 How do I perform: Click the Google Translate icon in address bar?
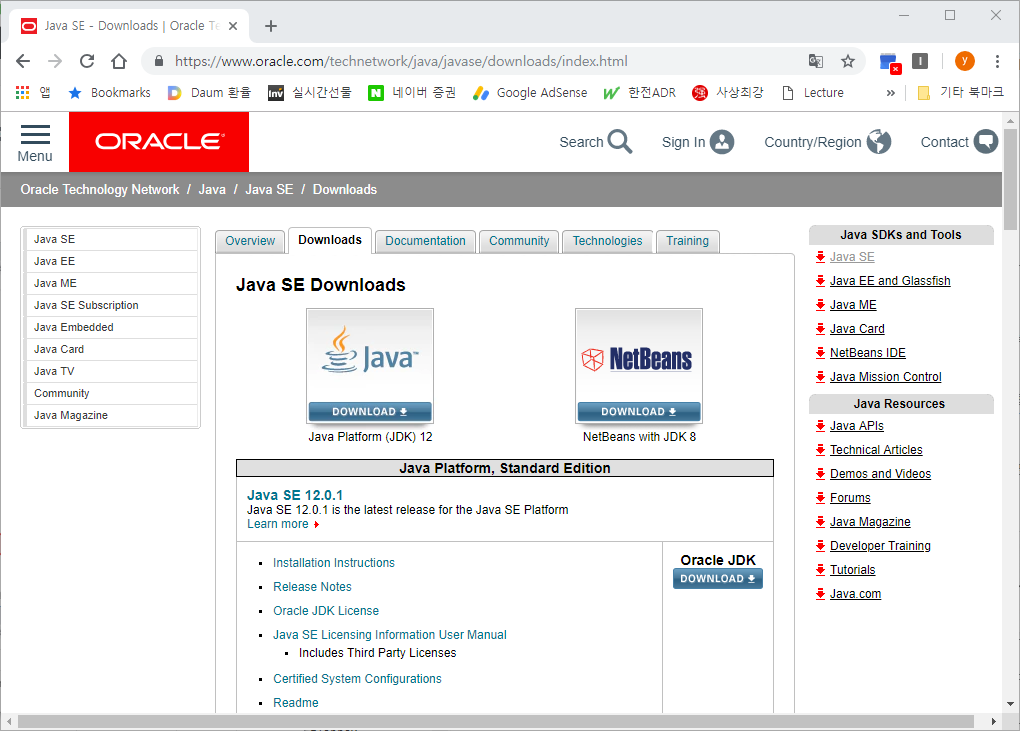tap(816, 61)
